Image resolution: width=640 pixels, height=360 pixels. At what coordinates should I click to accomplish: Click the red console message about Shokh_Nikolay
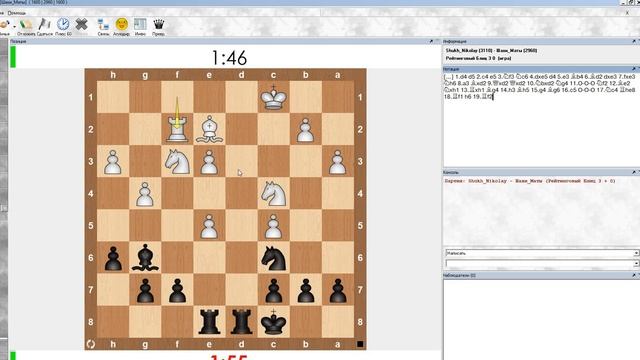529,181
